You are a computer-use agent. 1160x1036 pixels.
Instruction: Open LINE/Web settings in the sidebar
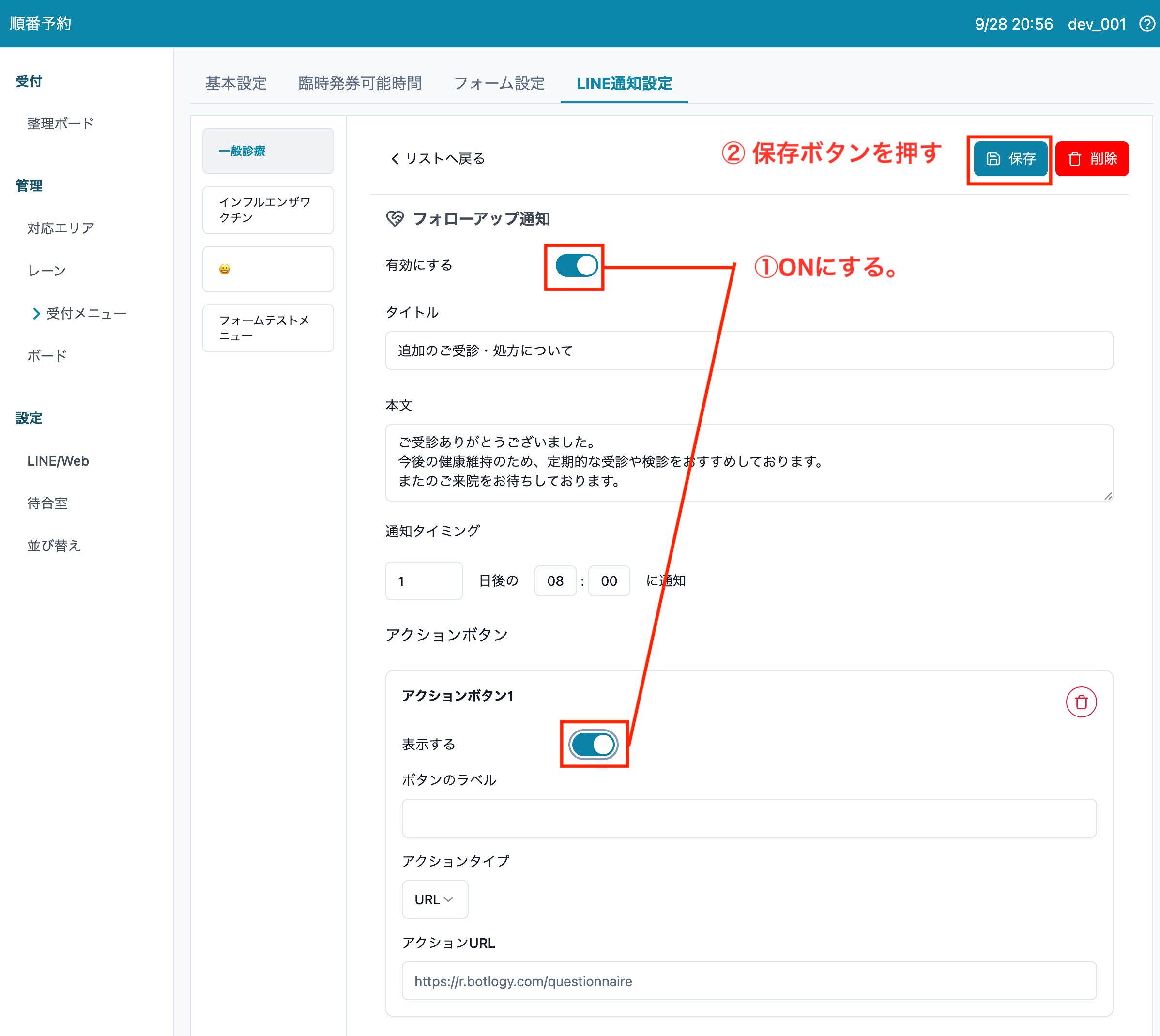58,461
